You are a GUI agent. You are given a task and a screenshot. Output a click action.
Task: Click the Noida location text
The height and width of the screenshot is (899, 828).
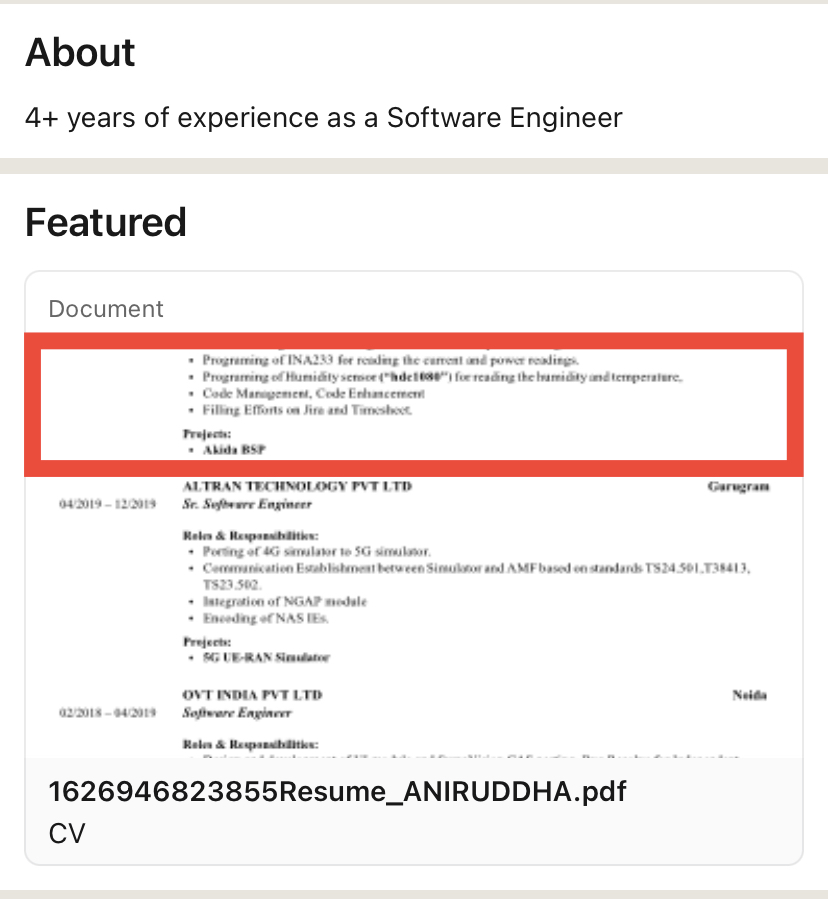[x=748, y=694]
